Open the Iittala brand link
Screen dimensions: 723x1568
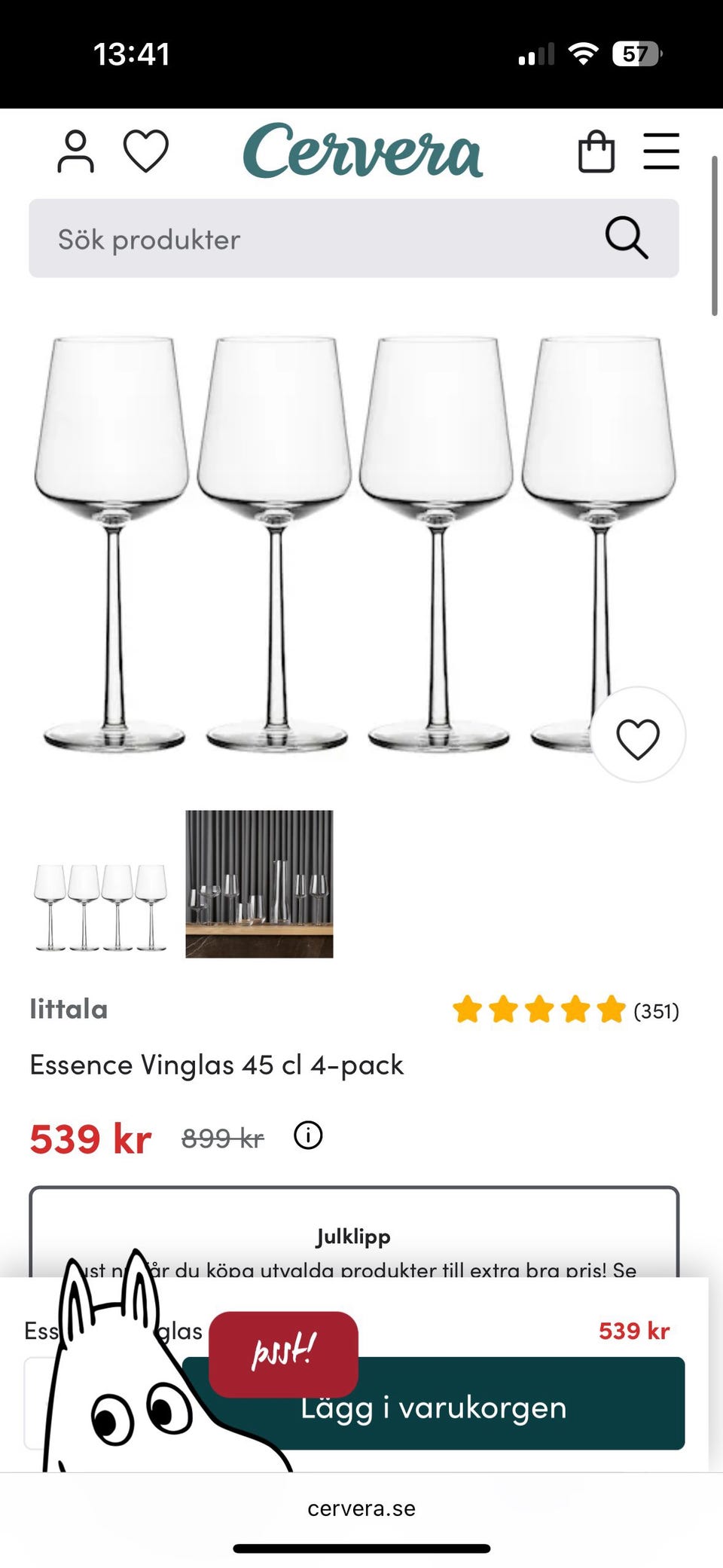tap(69, 1009)
